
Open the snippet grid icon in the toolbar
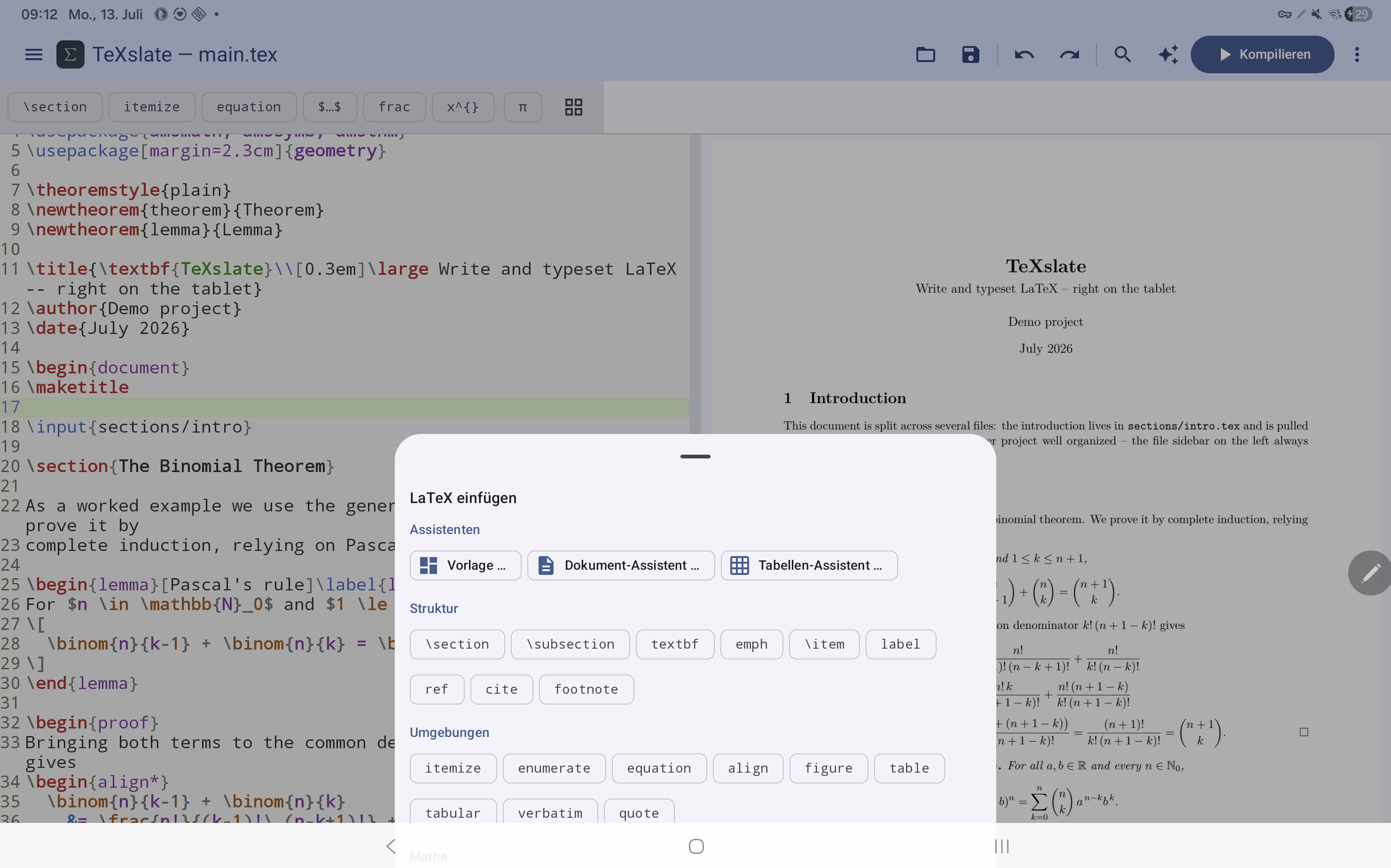(x=573, y=107)
